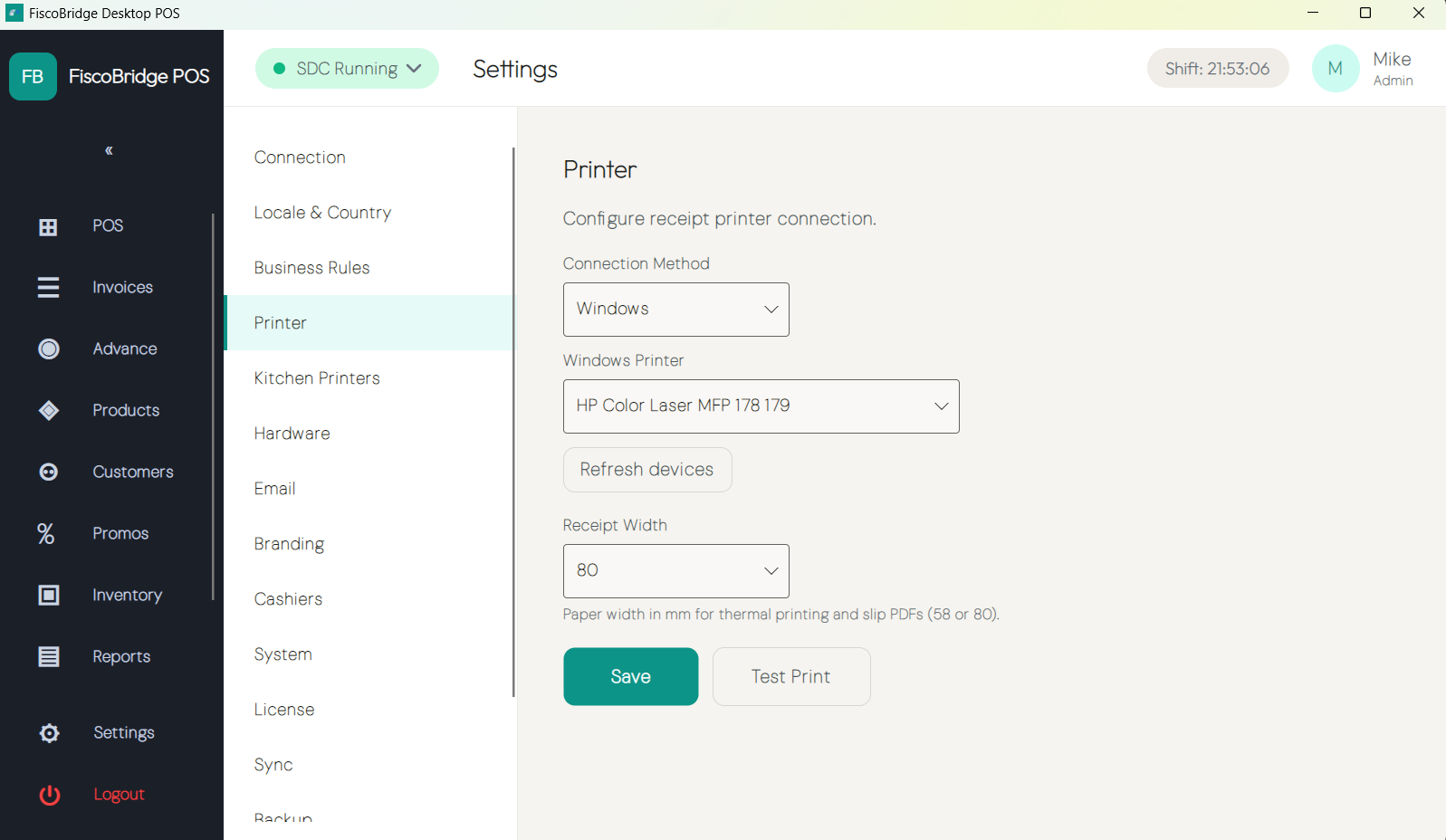
Task: Go to Promos in sidebar
Action: tap(120, 533)
